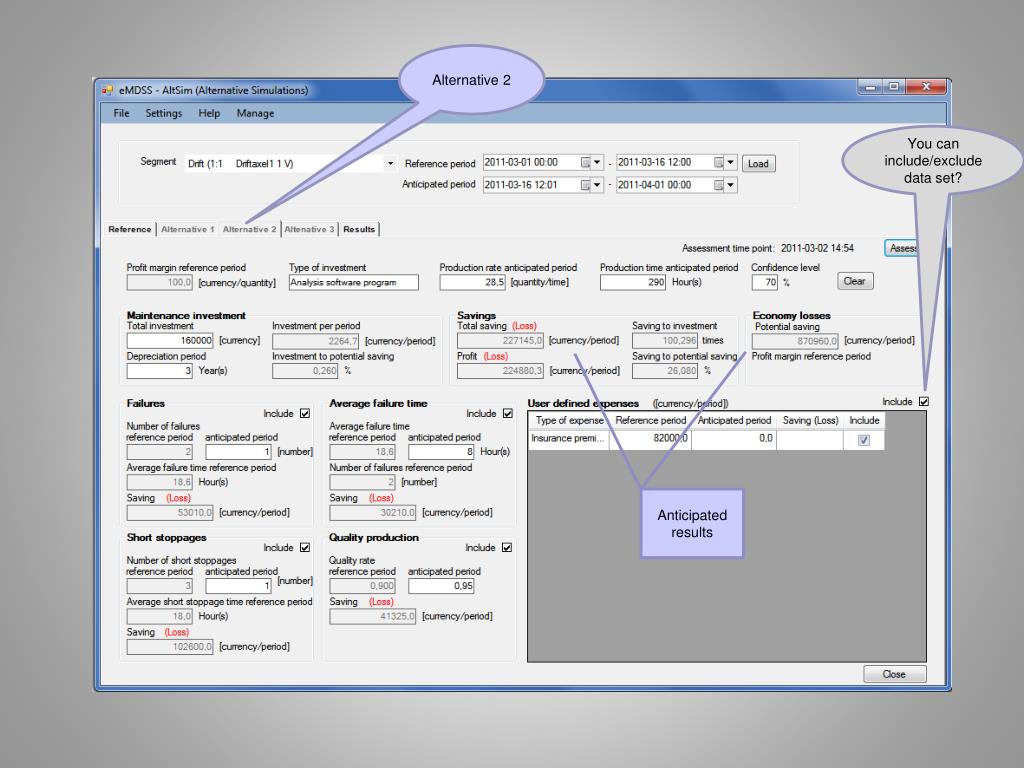Click the Anticipated period column header

[734, 421]
